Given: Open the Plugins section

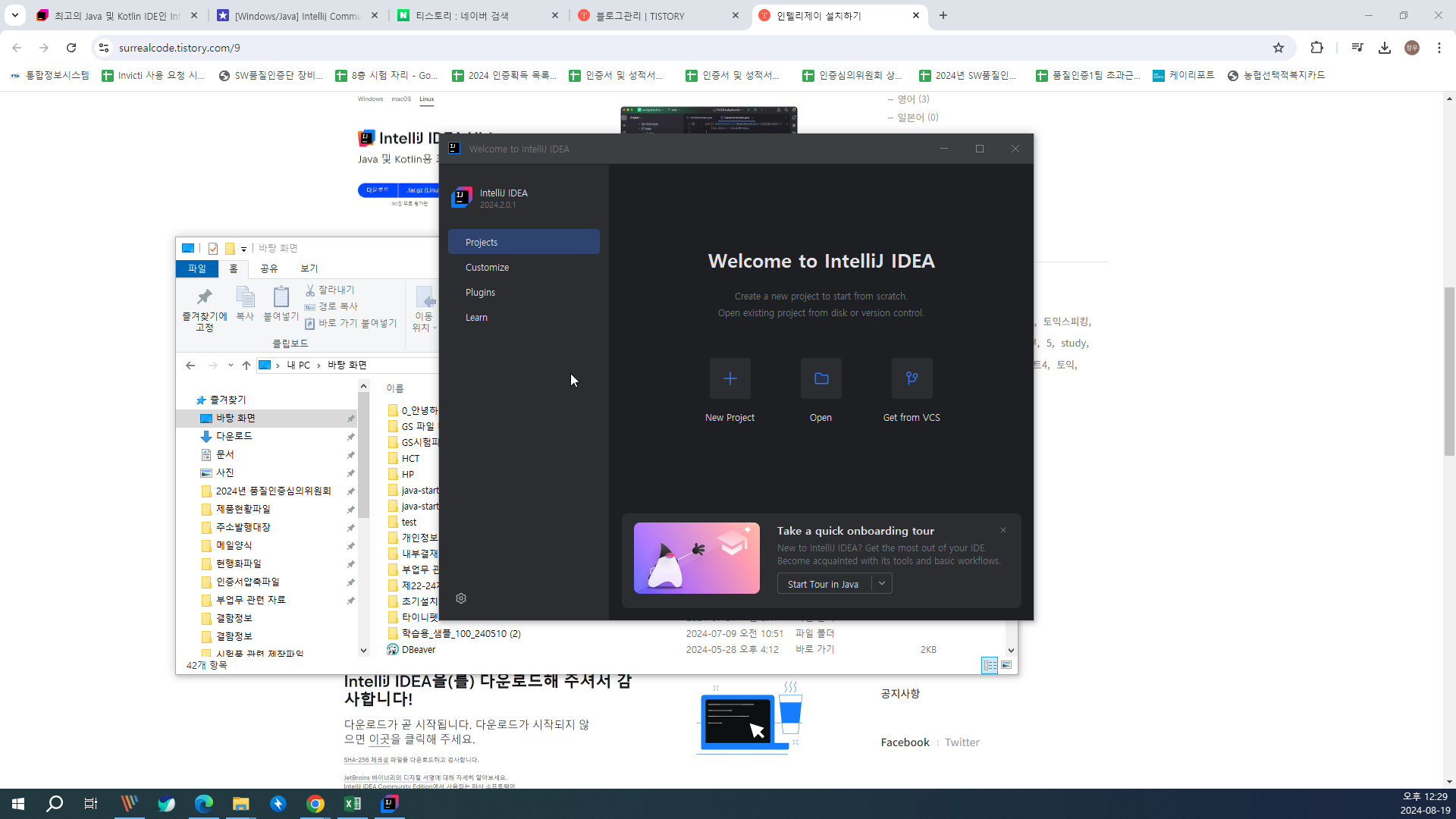Looking at the screenshot, I should click(480, 293).
